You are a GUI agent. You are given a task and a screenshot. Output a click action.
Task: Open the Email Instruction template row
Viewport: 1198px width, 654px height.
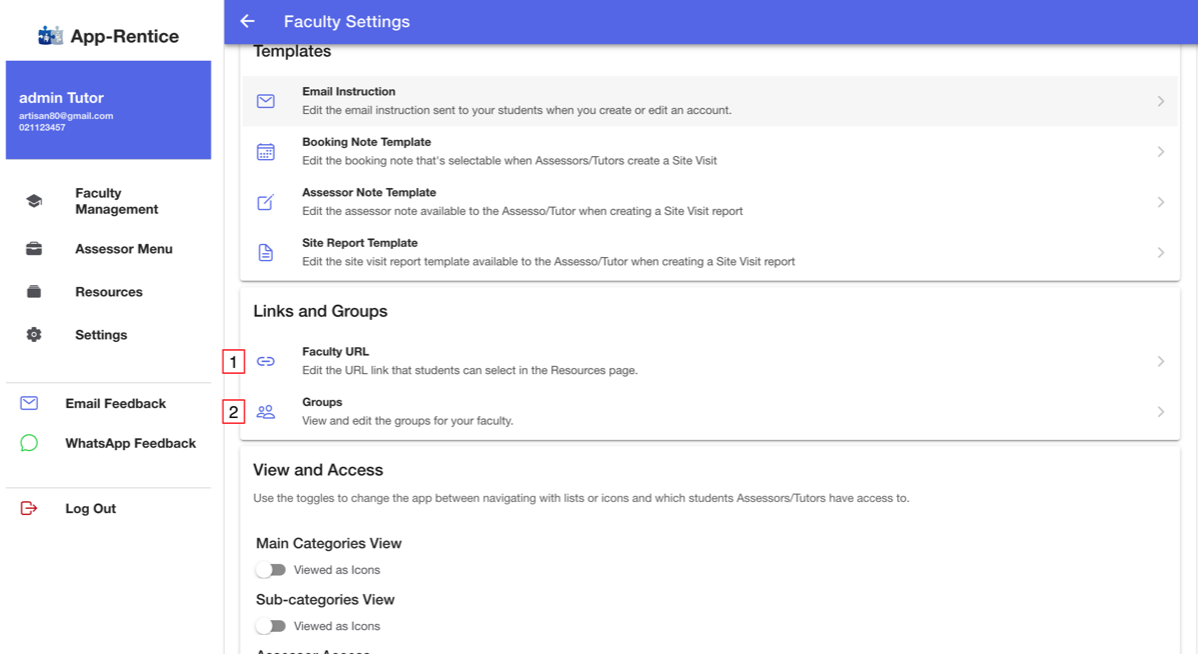[710, 101]
